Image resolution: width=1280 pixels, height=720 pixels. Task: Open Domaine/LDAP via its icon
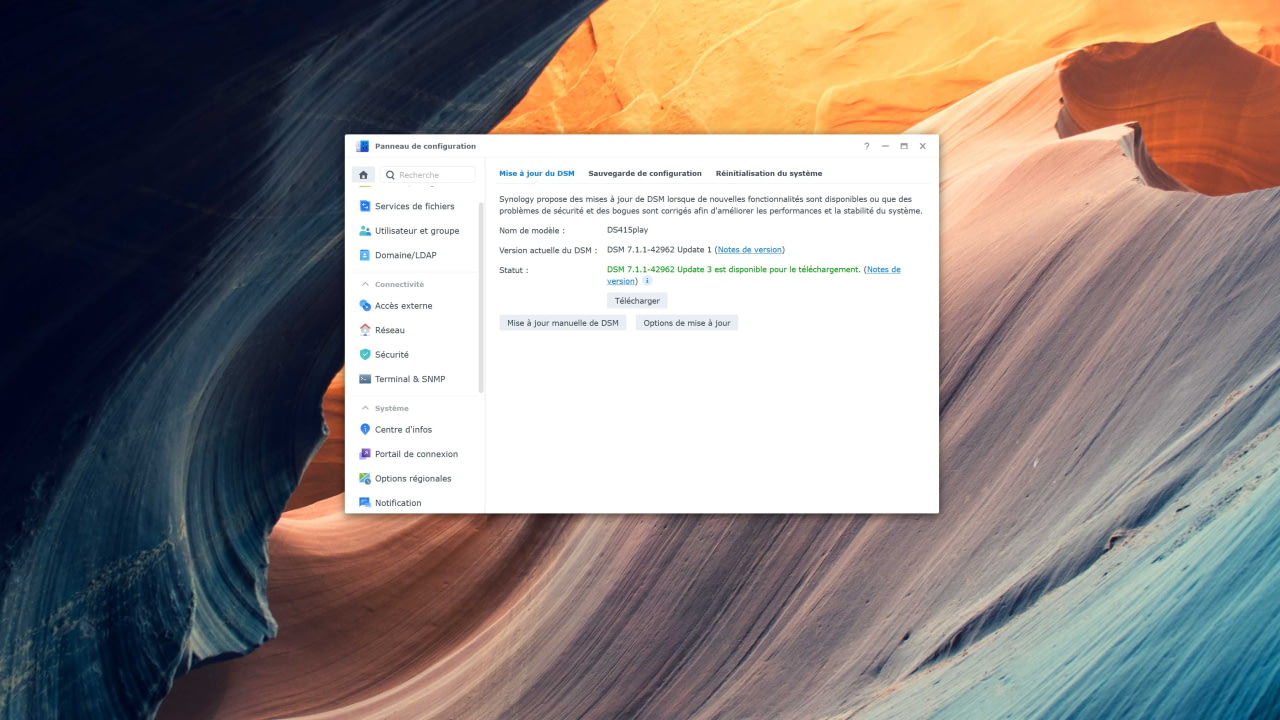click(x=365, y=255)
